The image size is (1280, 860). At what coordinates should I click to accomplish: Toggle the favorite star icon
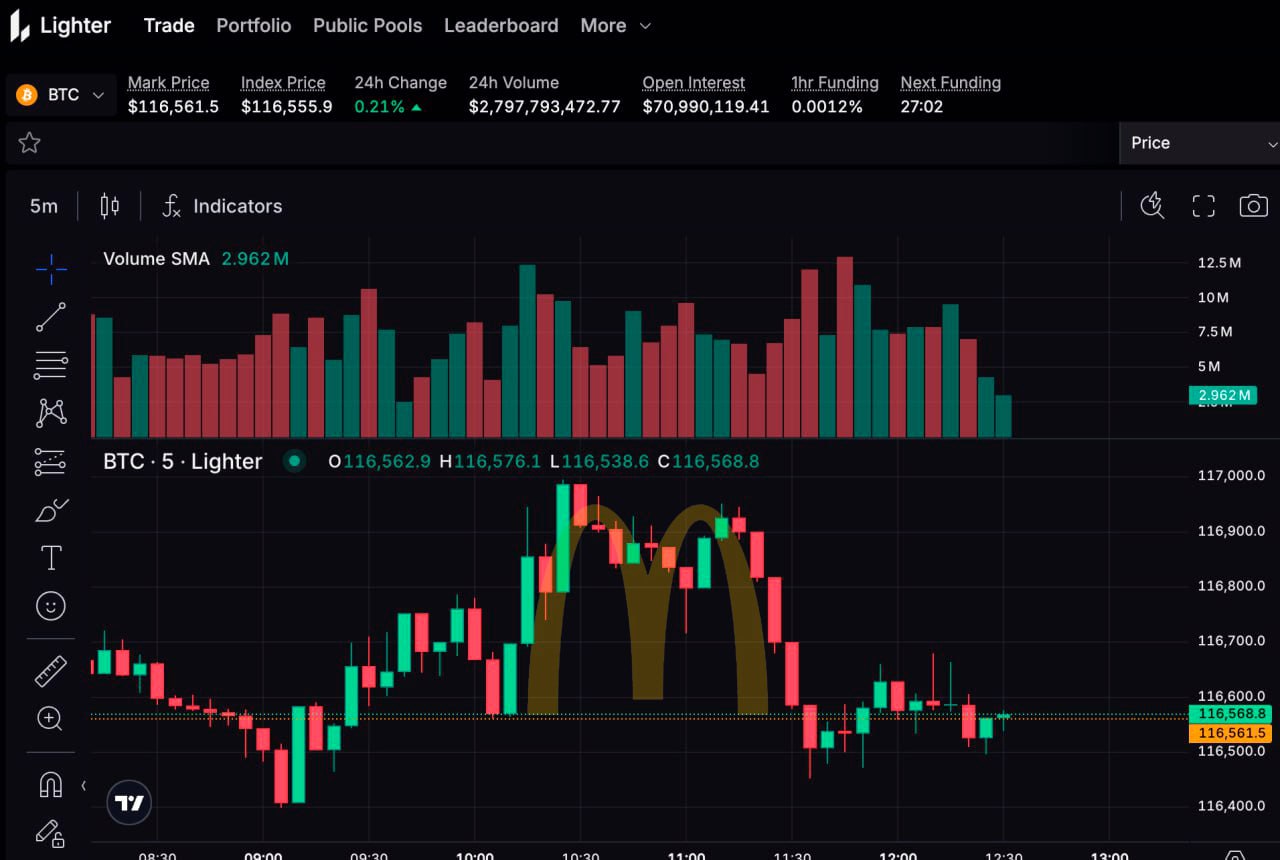29,143
